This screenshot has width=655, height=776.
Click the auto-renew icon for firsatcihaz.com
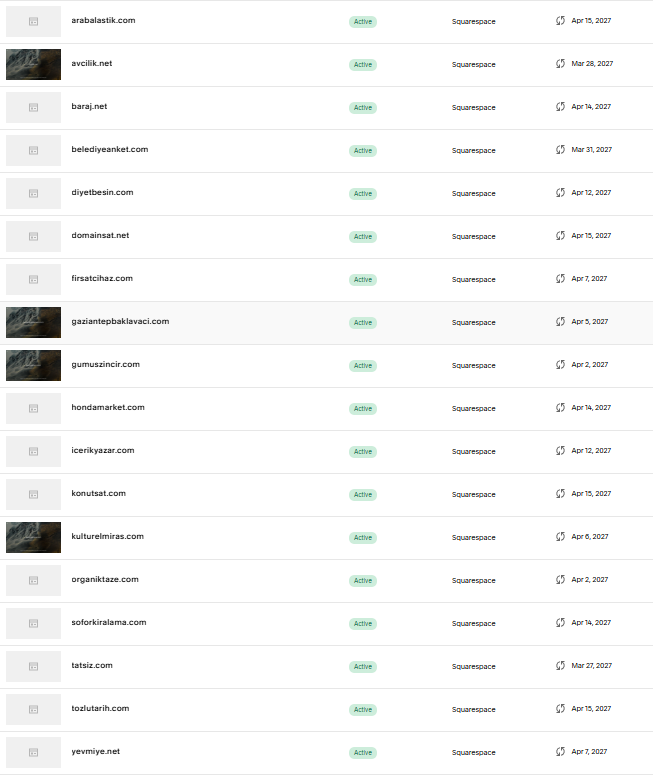click(x=560, y=279)
